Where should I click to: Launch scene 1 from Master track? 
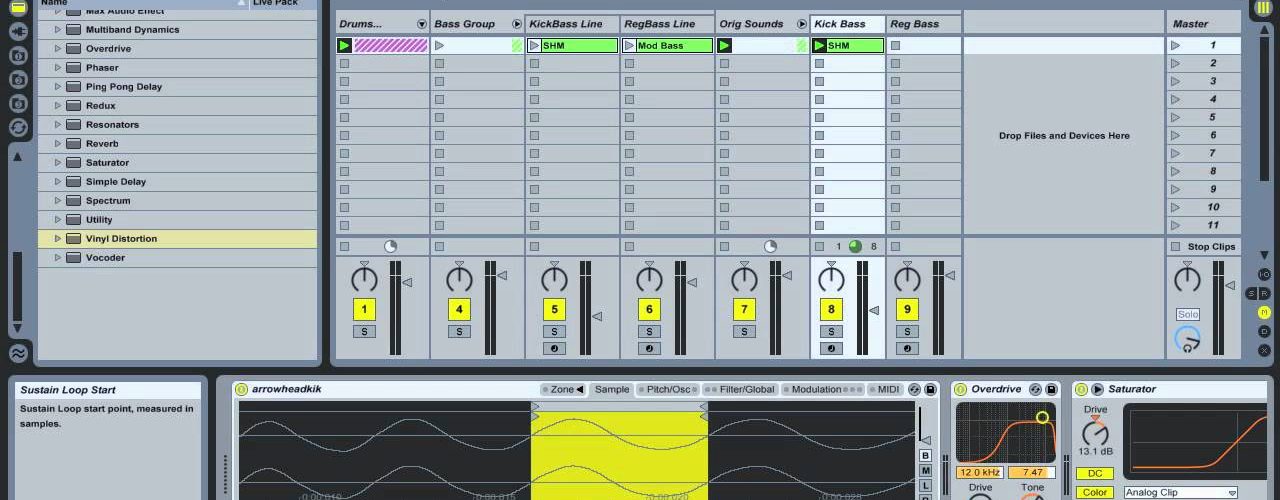pyautogui.click(x=1175, y=45)
